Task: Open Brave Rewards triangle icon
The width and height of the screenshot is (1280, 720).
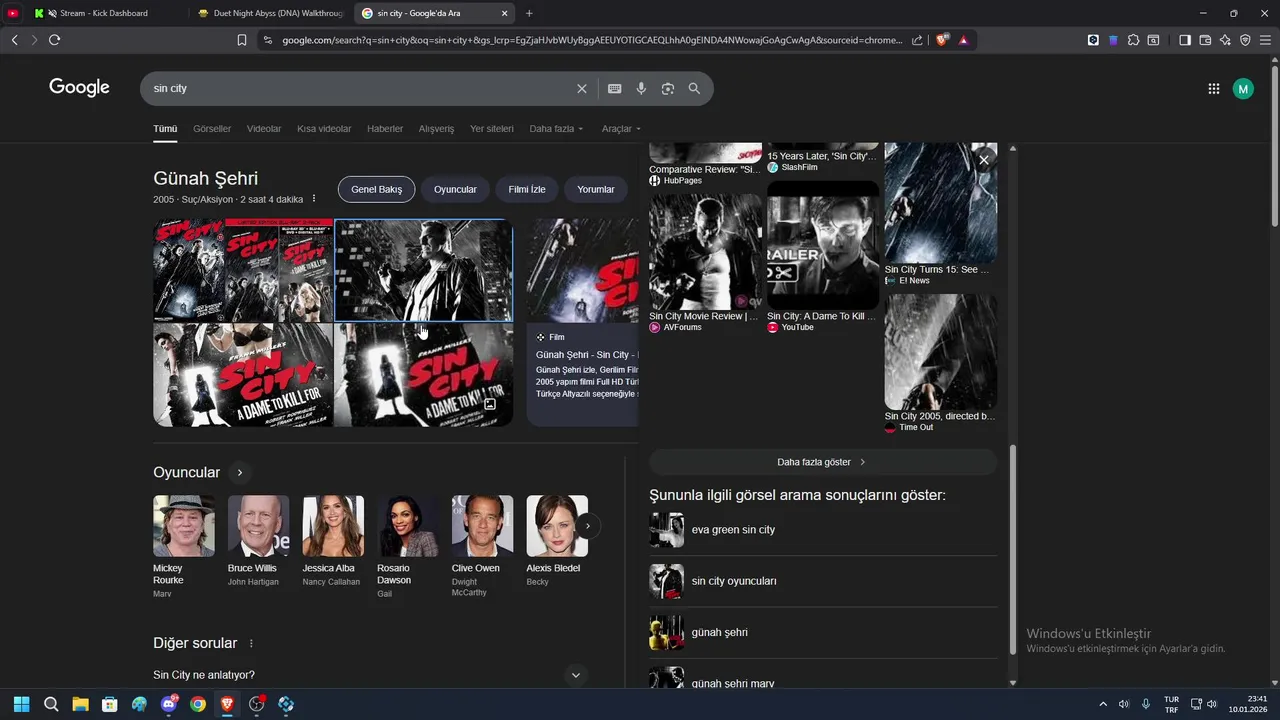Action: tap(963, 40)
